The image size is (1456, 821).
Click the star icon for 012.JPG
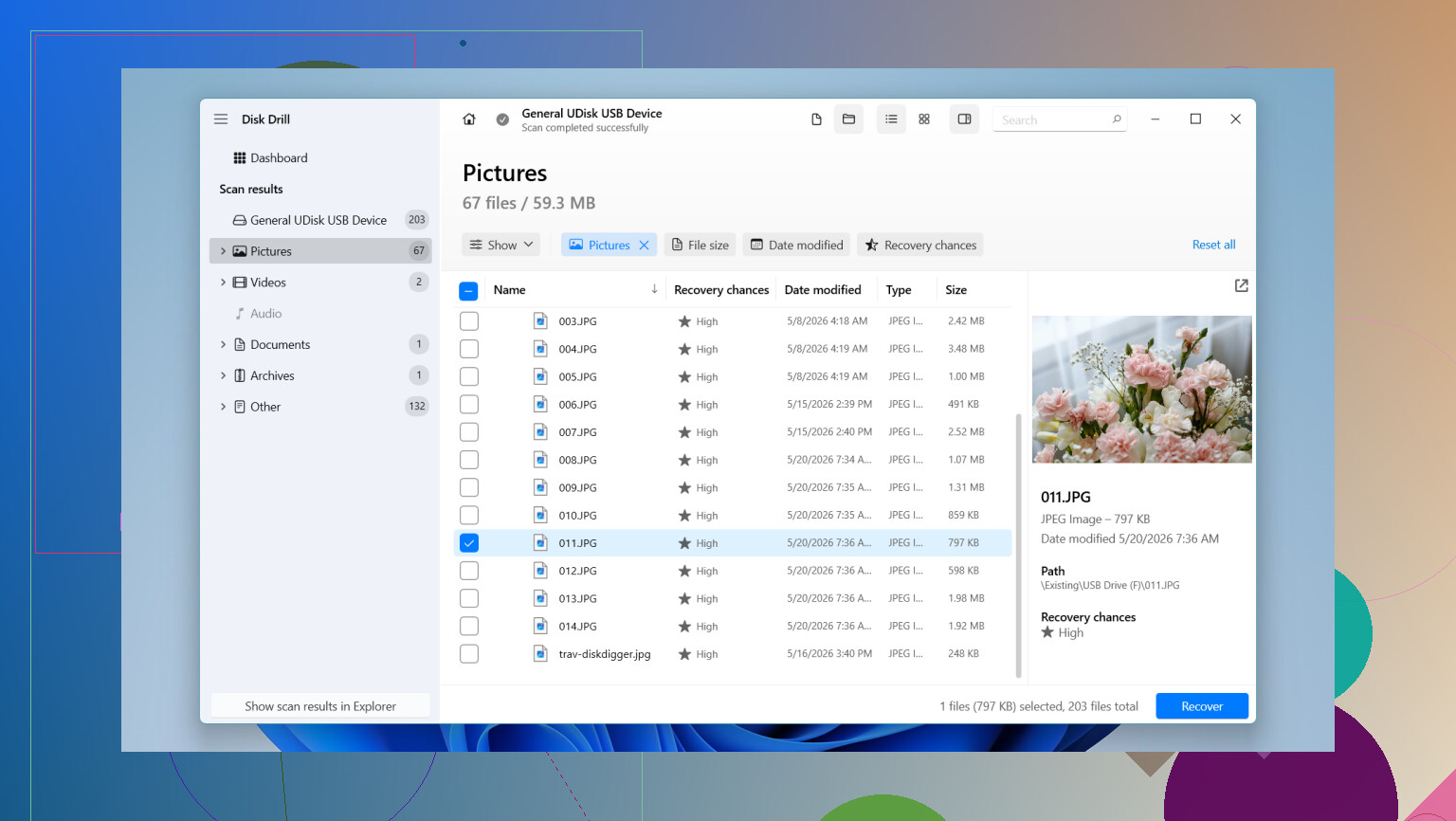coord(684,571)
